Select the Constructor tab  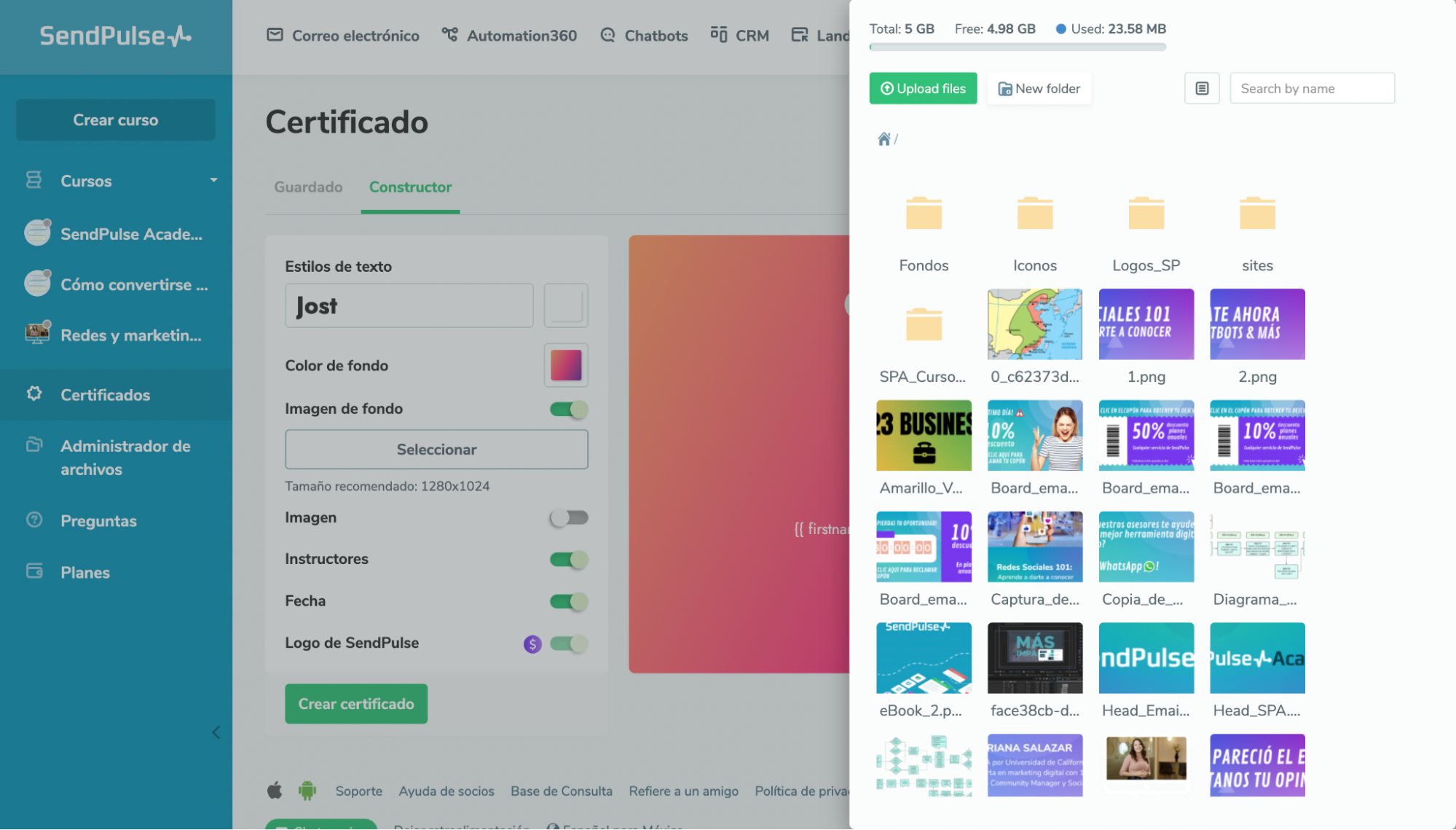(x=410, y=187)
